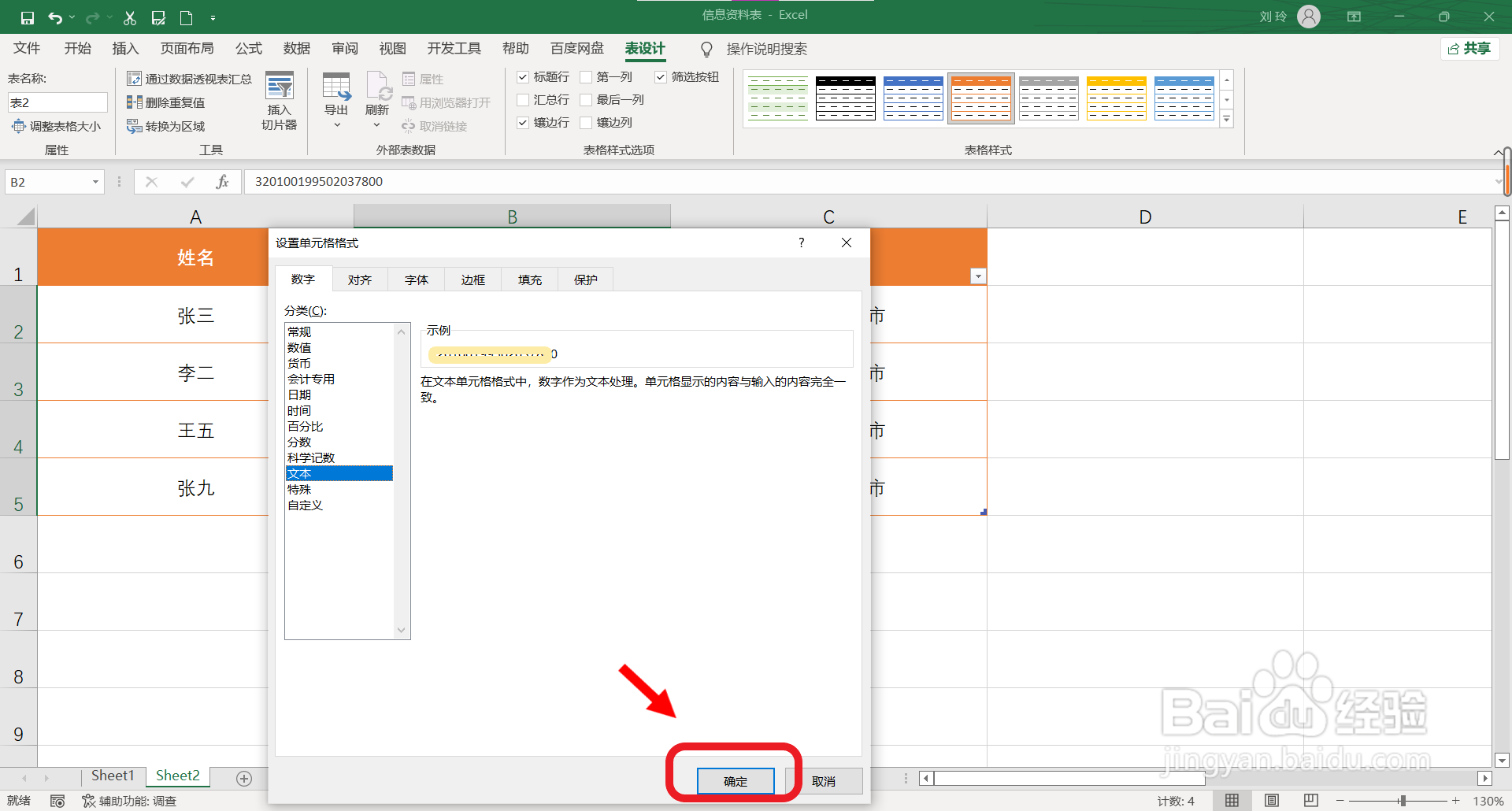Collapse the ribbon chevron

point(1498,152)
